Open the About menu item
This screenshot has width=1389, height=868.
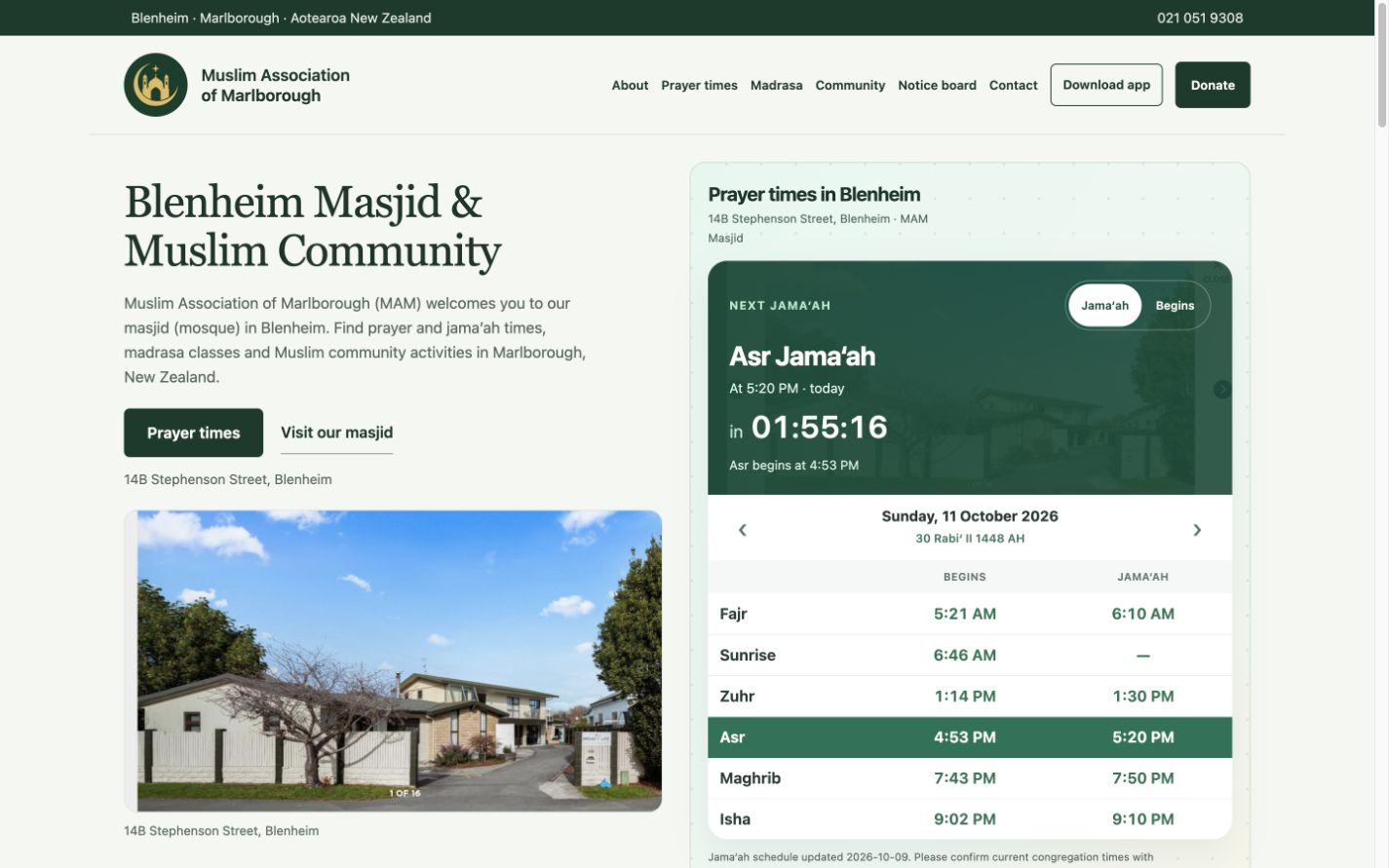pos(630,86)
